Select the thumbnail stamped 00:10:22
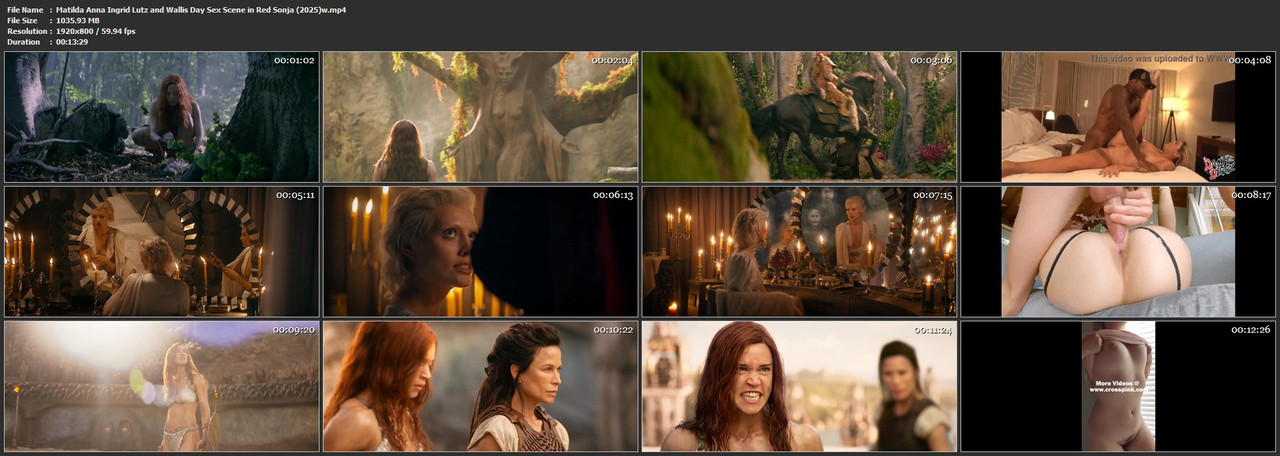The height and width of the screenshot is (456, 1280). coord(480,386)
